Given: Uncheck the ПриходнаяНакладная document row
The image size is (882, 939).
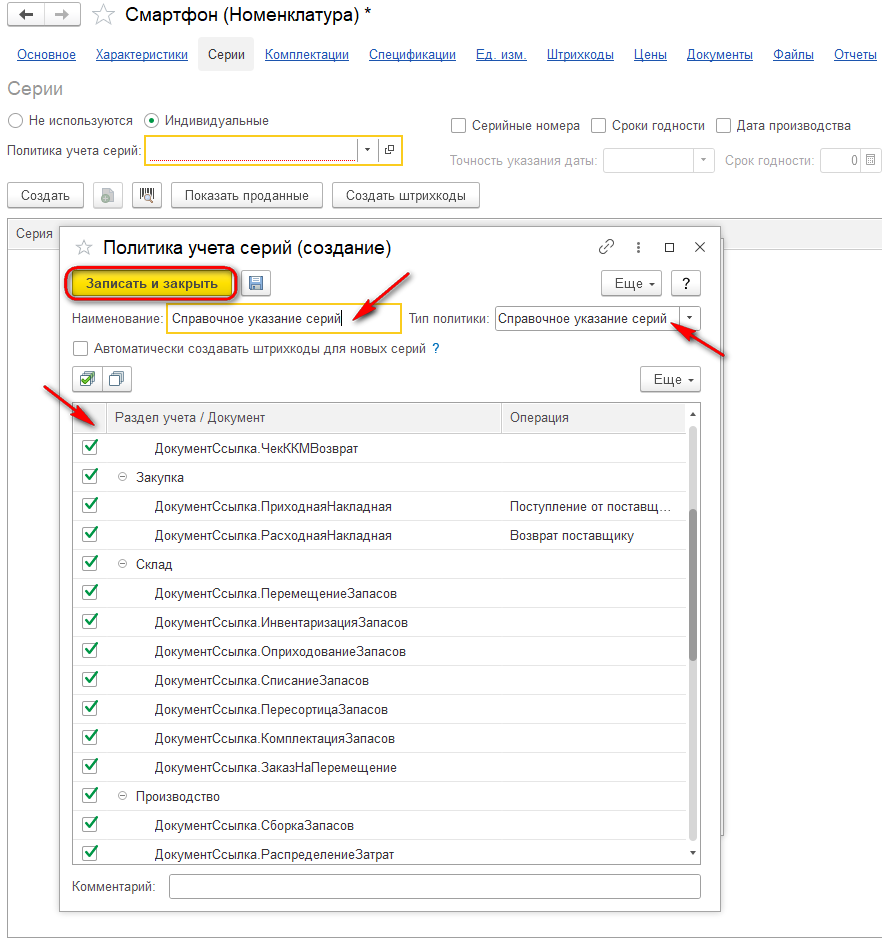Looking at the screenshot, I should [x=90, y=506].
